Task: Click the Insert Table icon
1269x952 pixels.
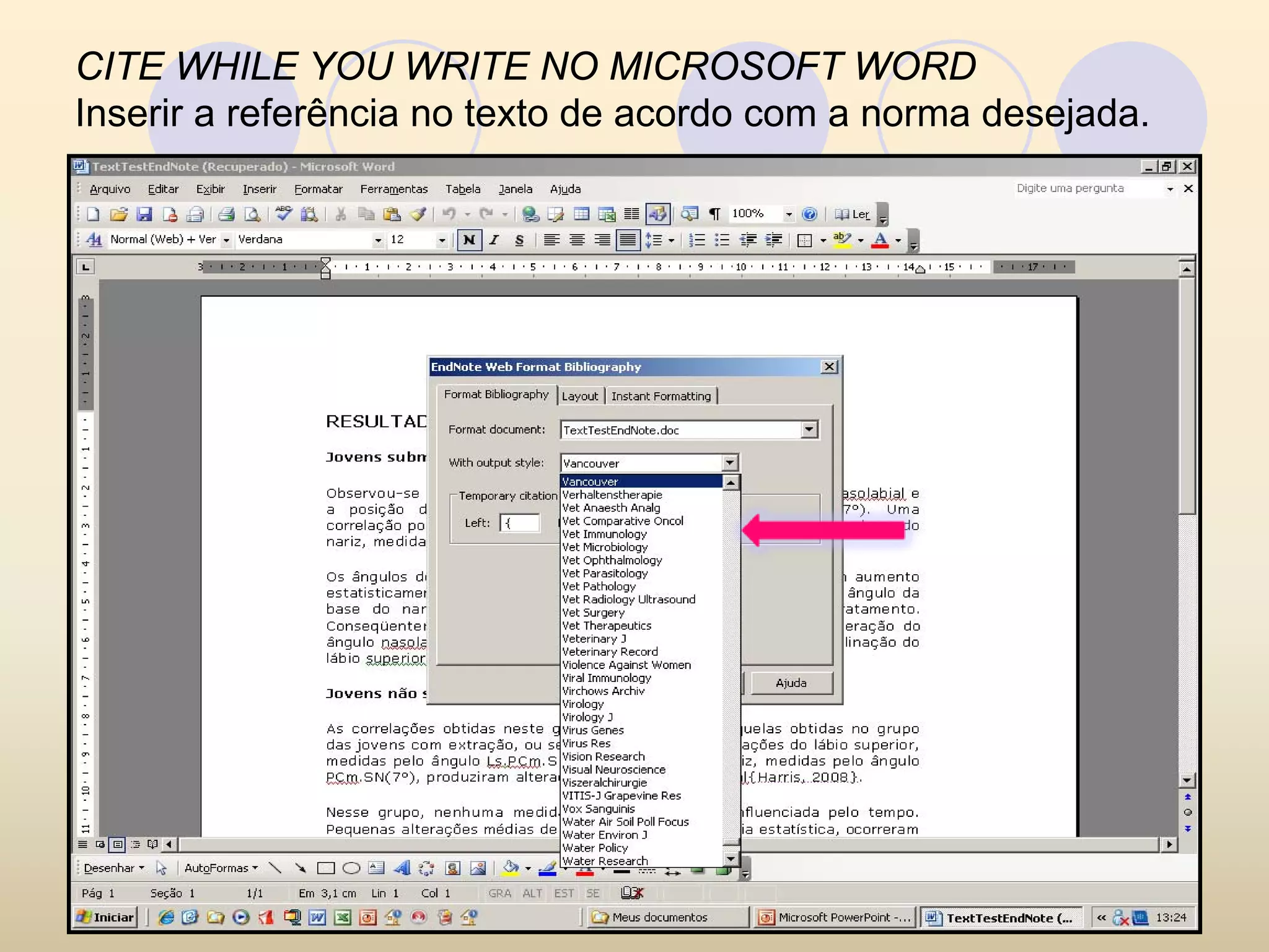Action: pos(581,214)
